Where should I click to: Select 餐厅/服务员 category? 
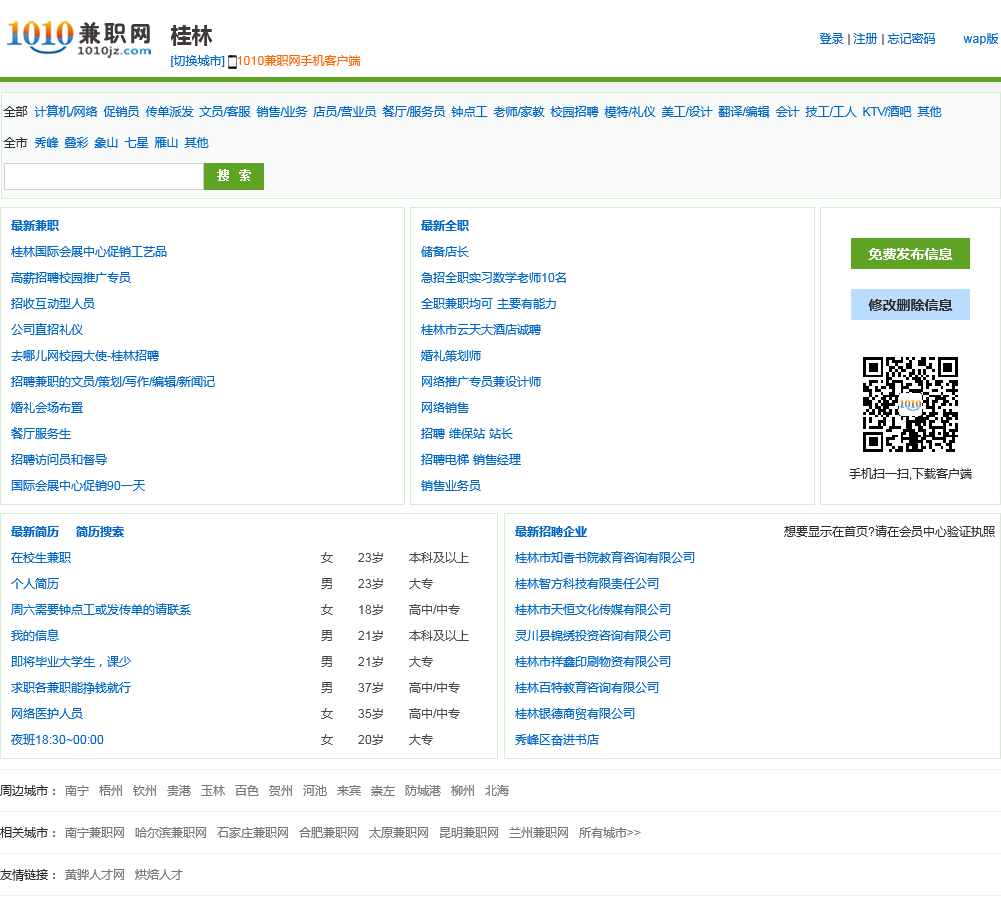click(413, 112)
